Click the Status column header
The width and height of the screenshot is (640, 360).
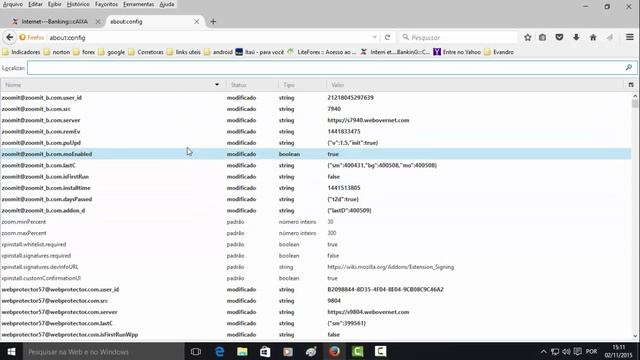click(x=252, y=85)
